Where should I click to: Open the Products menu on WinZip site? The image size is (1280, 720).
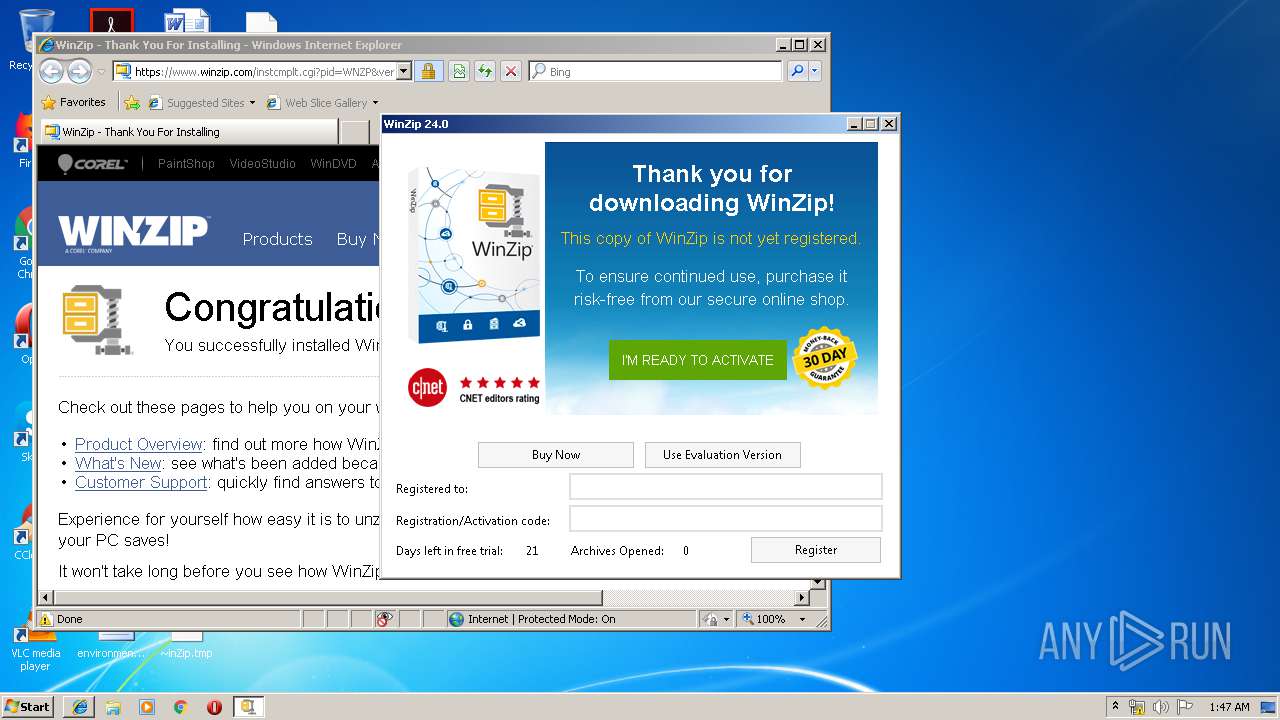click(277, 239)
